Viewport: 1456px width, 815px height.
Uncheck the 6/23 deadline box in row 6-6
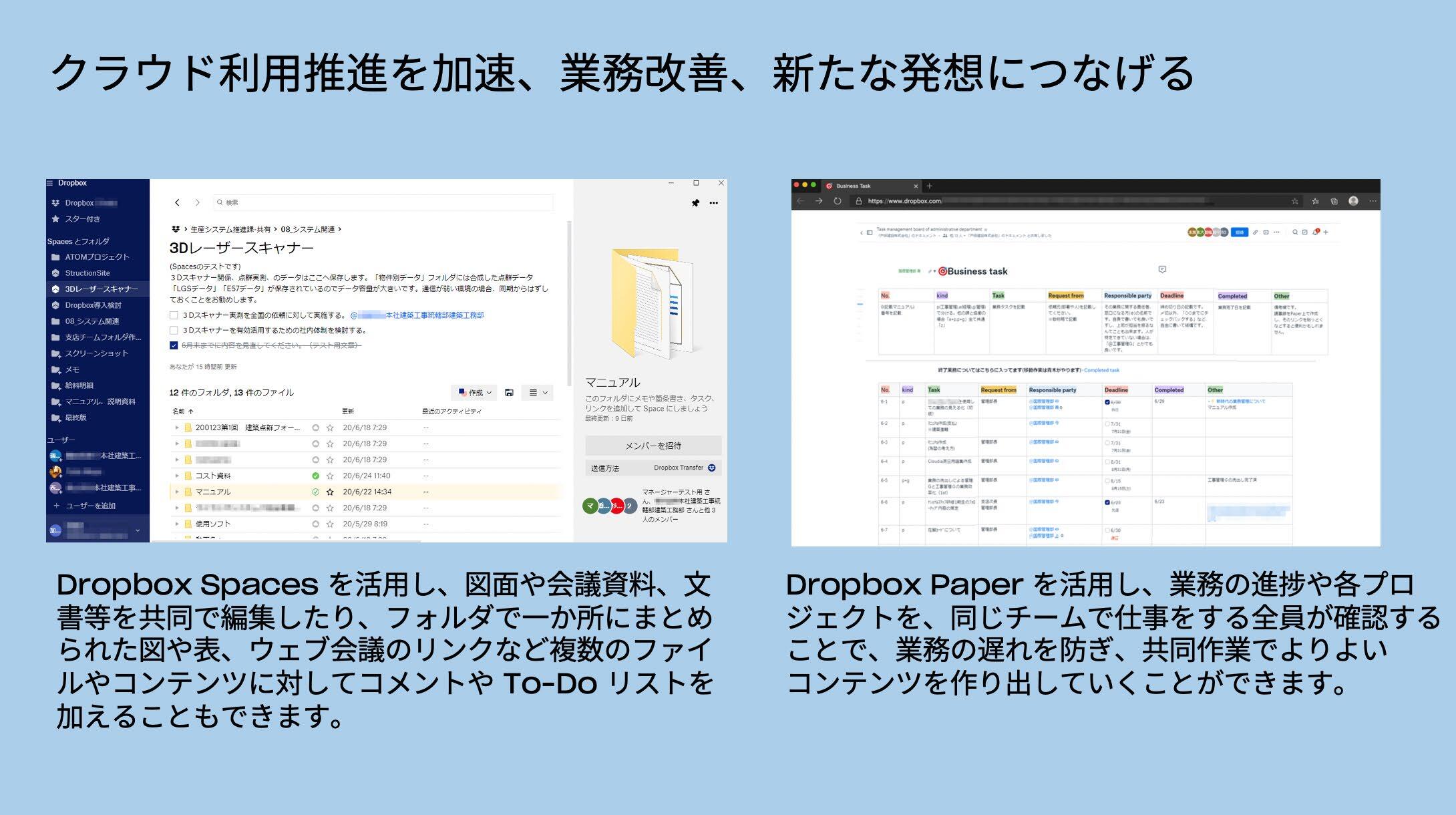[1107, 502]
